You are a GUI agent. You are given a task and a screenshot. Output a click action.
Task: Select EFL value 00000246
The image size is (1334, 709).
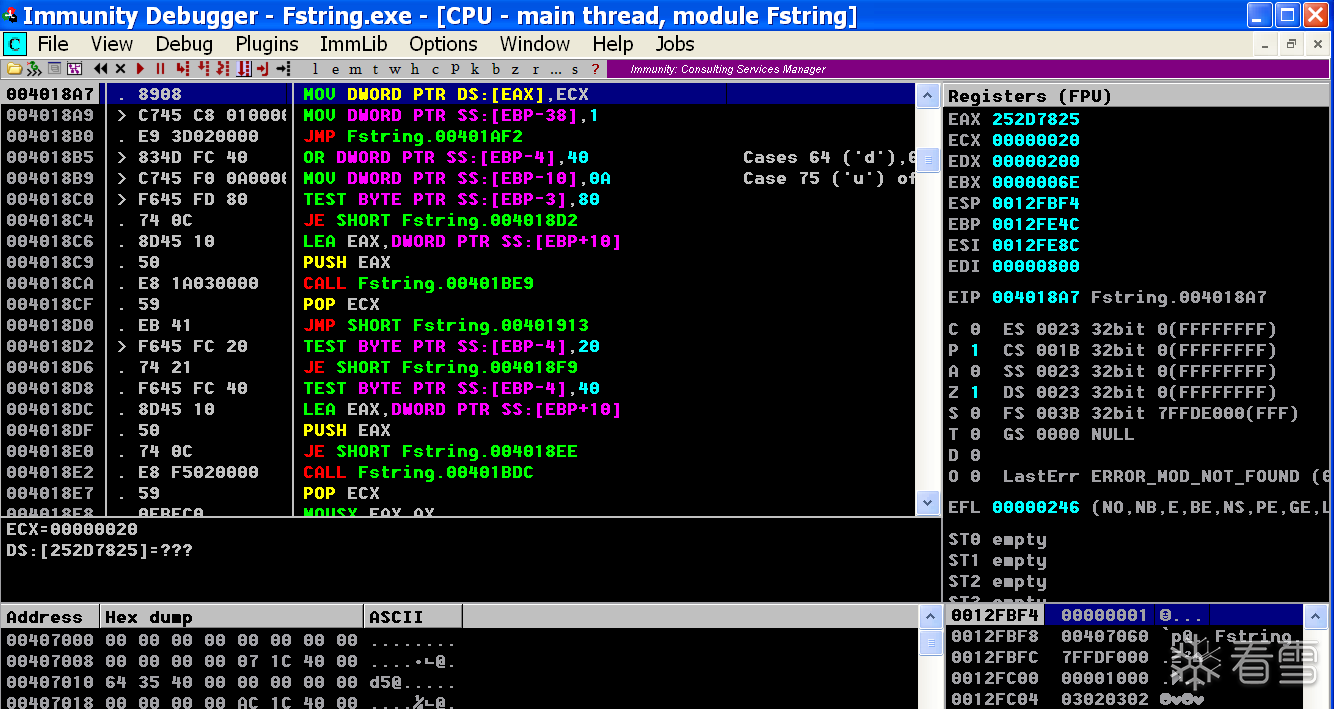[x=1036, y=507]
